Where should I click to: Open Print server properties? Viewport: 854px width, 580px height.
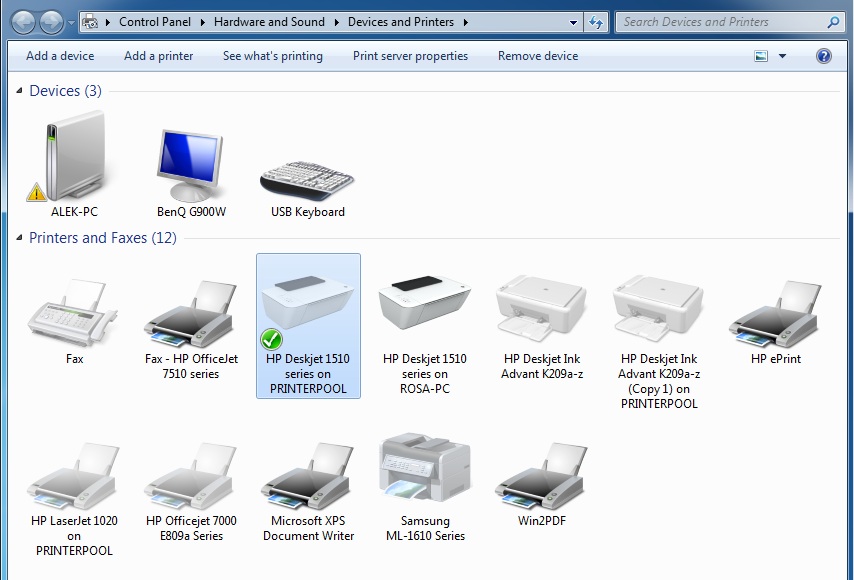pyautogui.click(x=410, y=56)
